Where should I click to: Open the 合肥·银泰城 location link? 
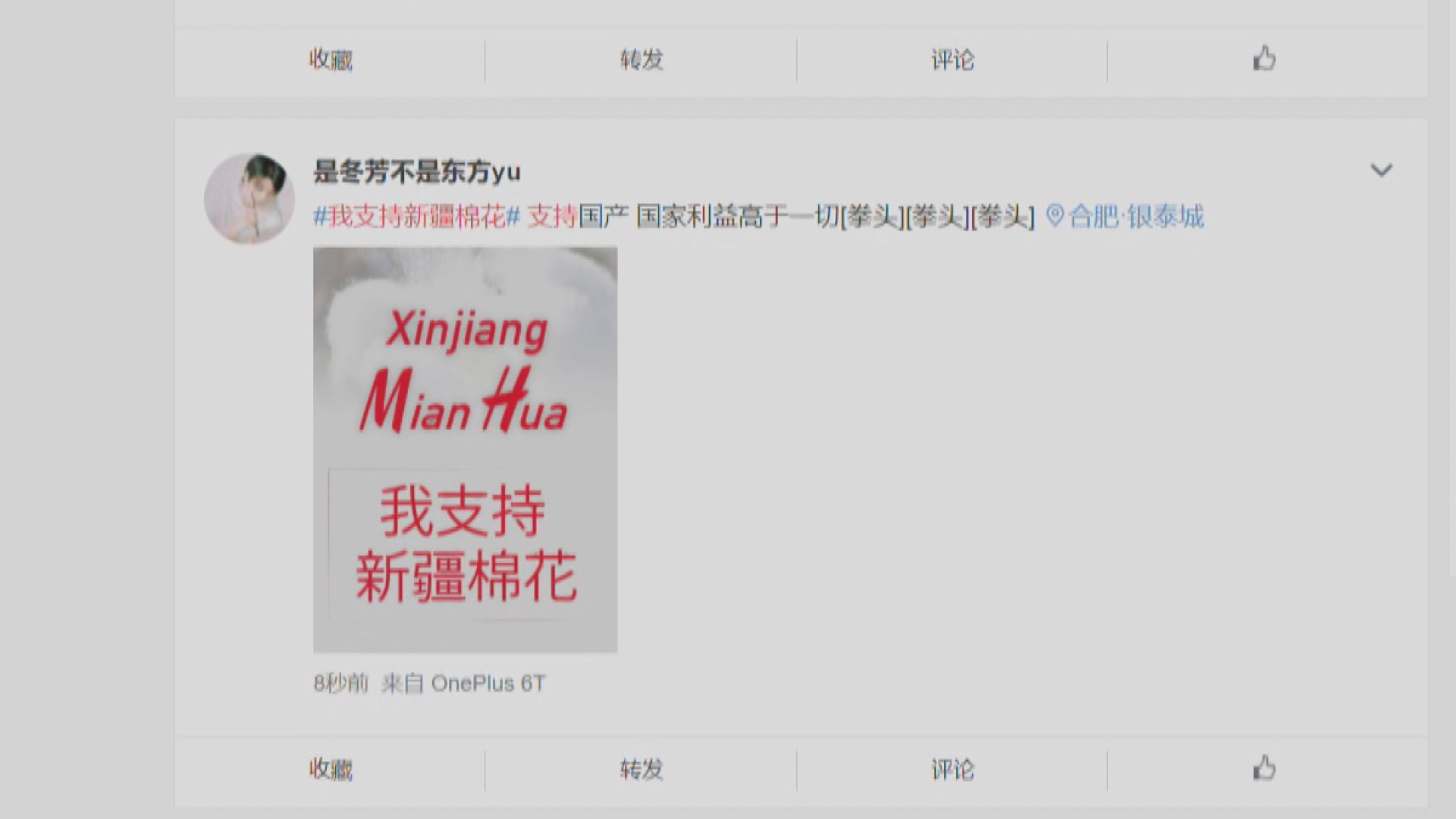(1135, 217)
